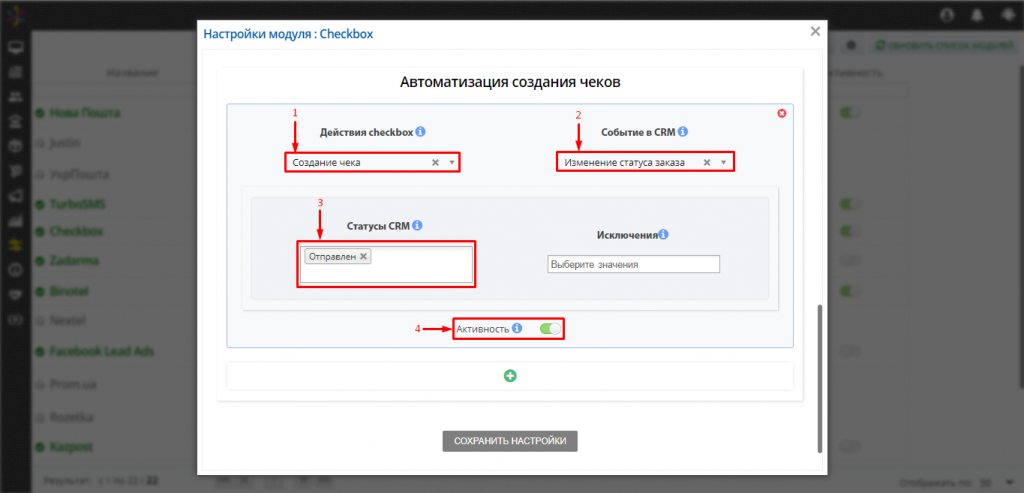Add new automation rule with green plus

[510, 376]
